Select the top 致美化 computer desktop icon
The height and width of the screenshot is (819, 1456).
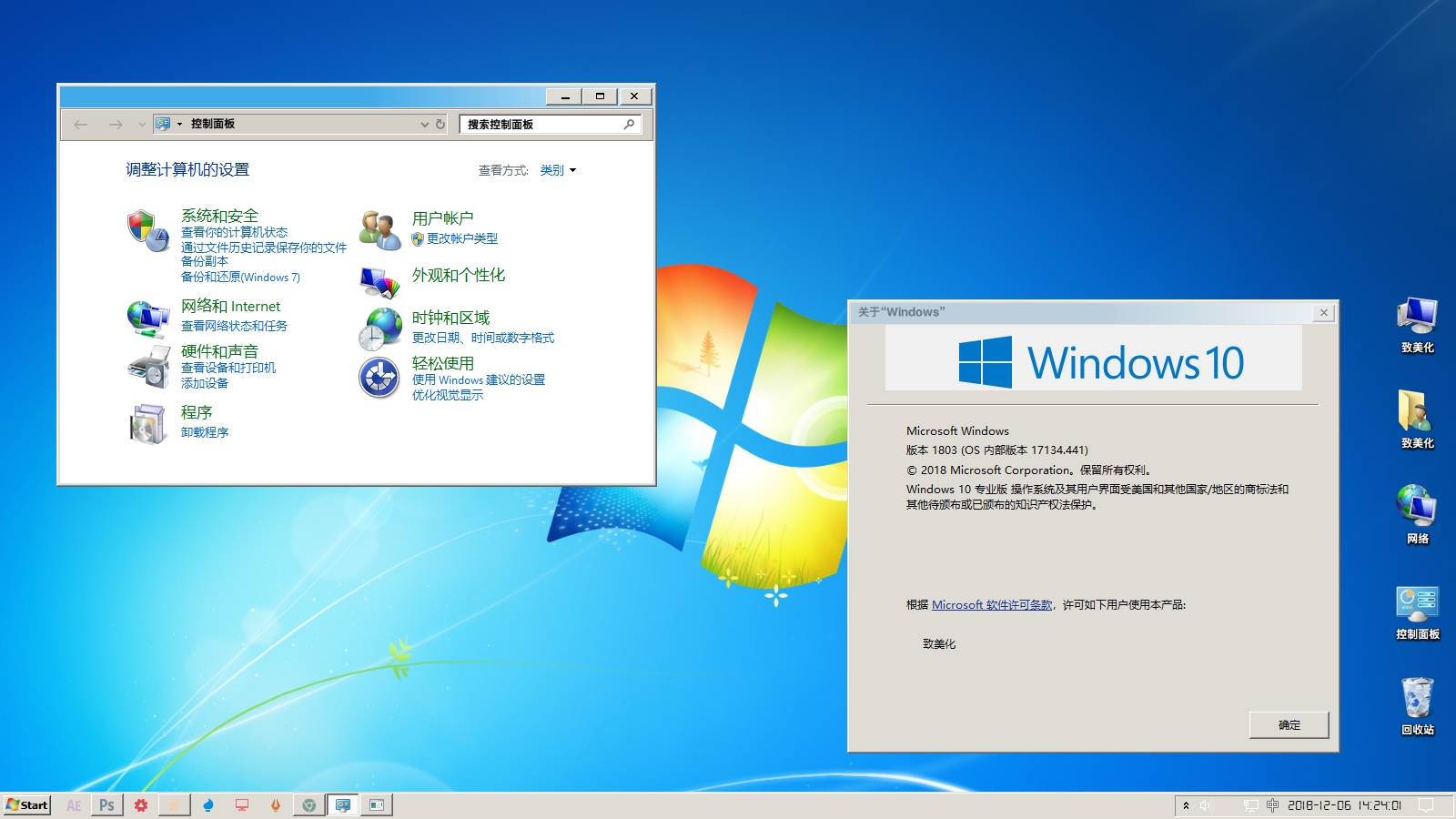1417,325
